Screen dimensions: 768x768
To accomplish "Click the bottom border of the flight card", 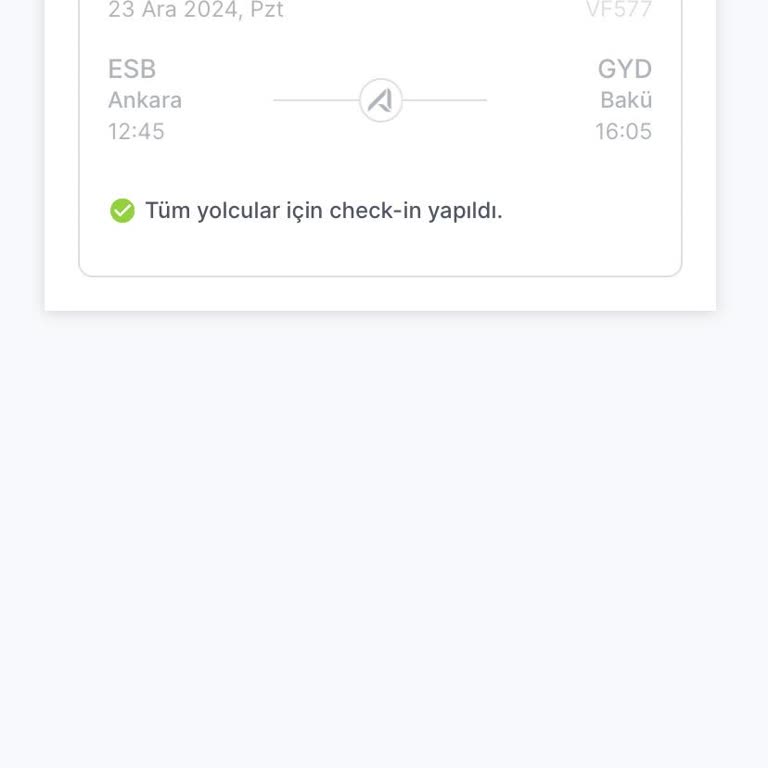I will click(380, 275).
